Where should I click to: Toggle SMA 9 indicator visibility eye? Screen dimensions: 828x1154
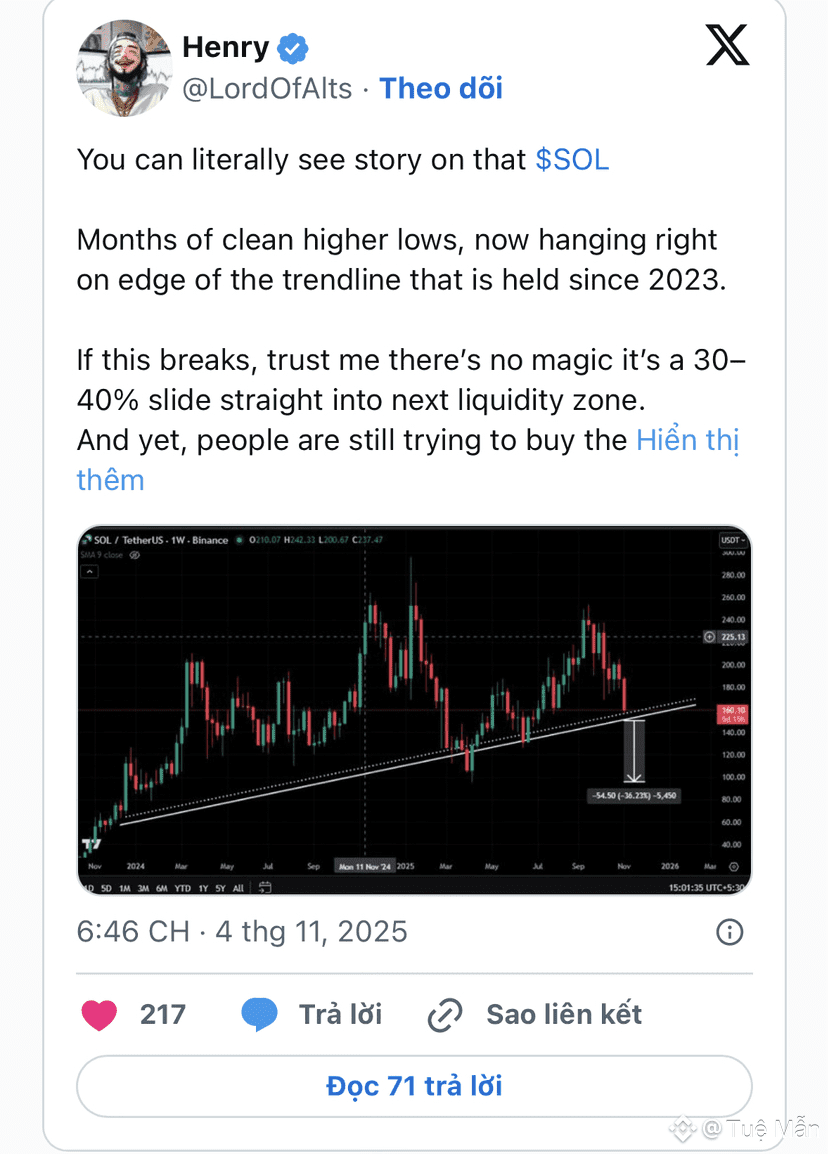click(134, 554)
